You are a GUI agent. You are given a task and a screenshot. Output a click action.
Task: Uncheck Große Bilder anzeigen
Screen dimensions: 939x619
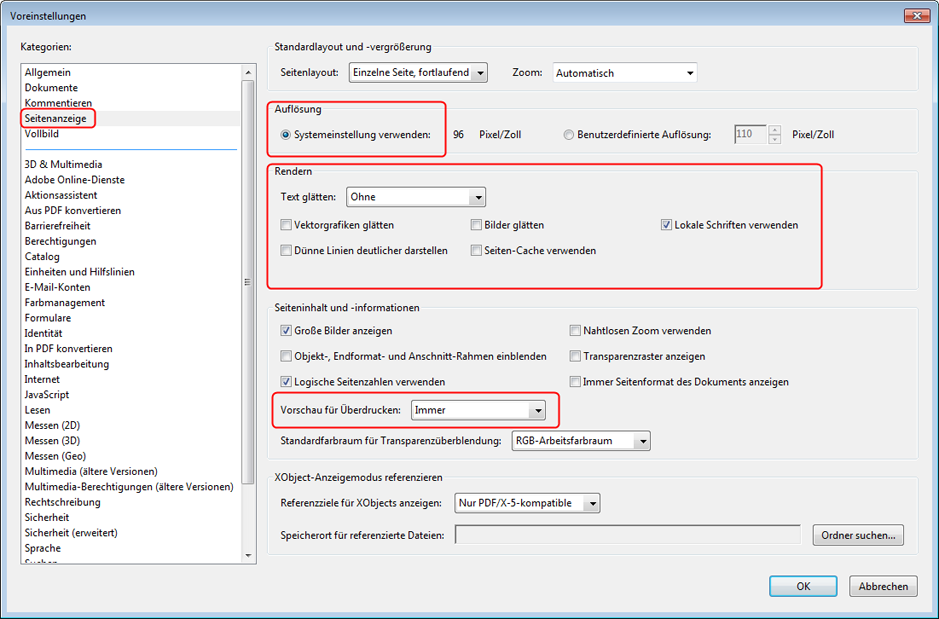tap(286, 330)
